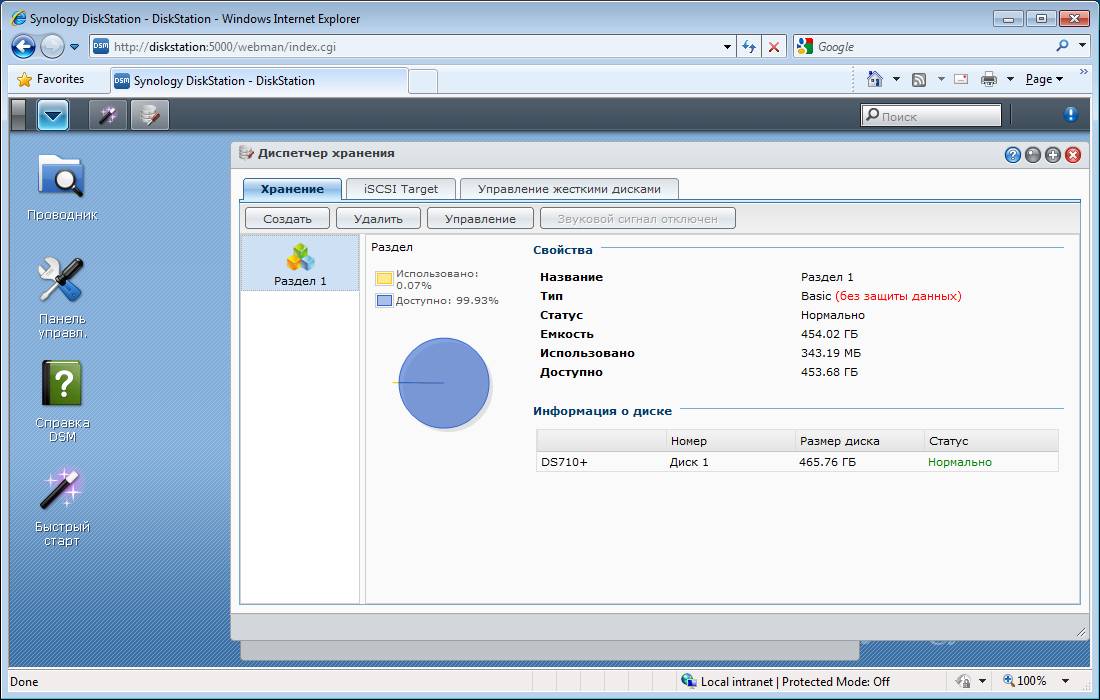Click the volume usage pie chart
The width and height of the screenshot is (1100, 700).
pos(443,383)
